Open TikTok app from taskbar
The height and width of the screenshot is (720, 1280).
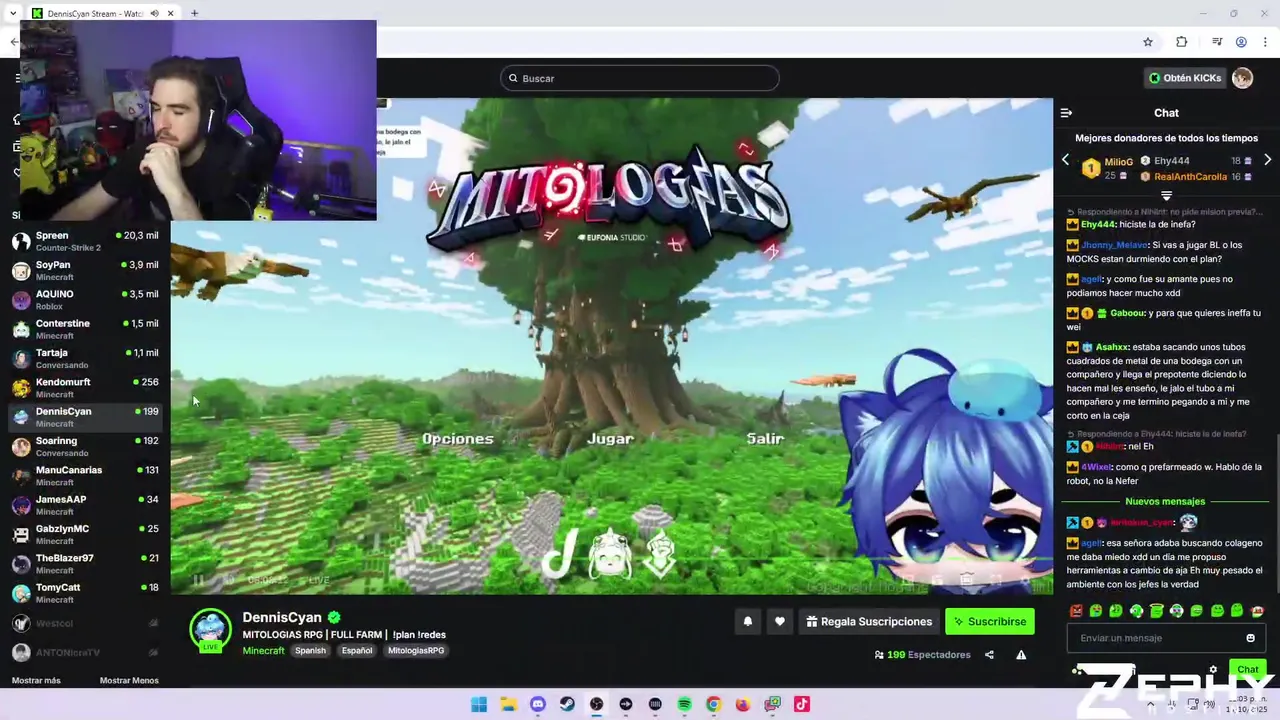pyautogui.click(x=801, y=704)
